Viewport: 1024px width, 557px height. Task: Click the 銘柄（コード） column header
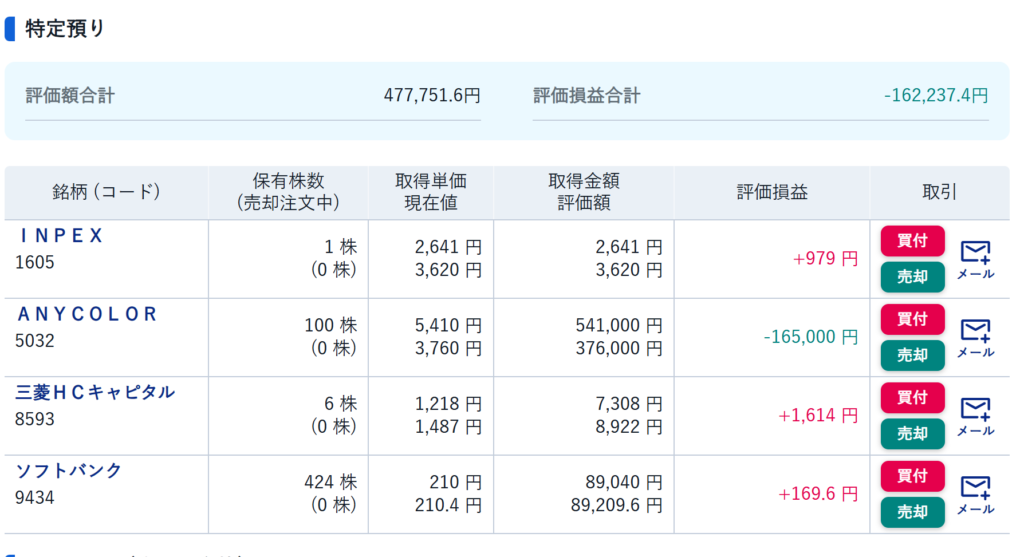(x=106, y=192)
